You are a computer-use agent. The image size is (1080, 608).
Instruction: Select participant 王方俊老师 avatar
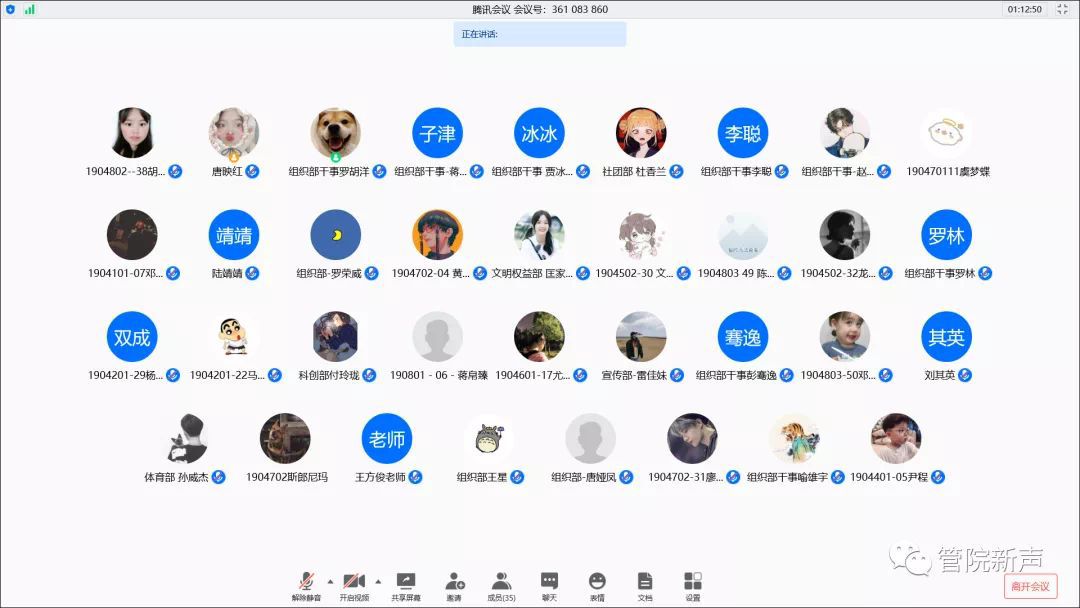pos(387,439)
